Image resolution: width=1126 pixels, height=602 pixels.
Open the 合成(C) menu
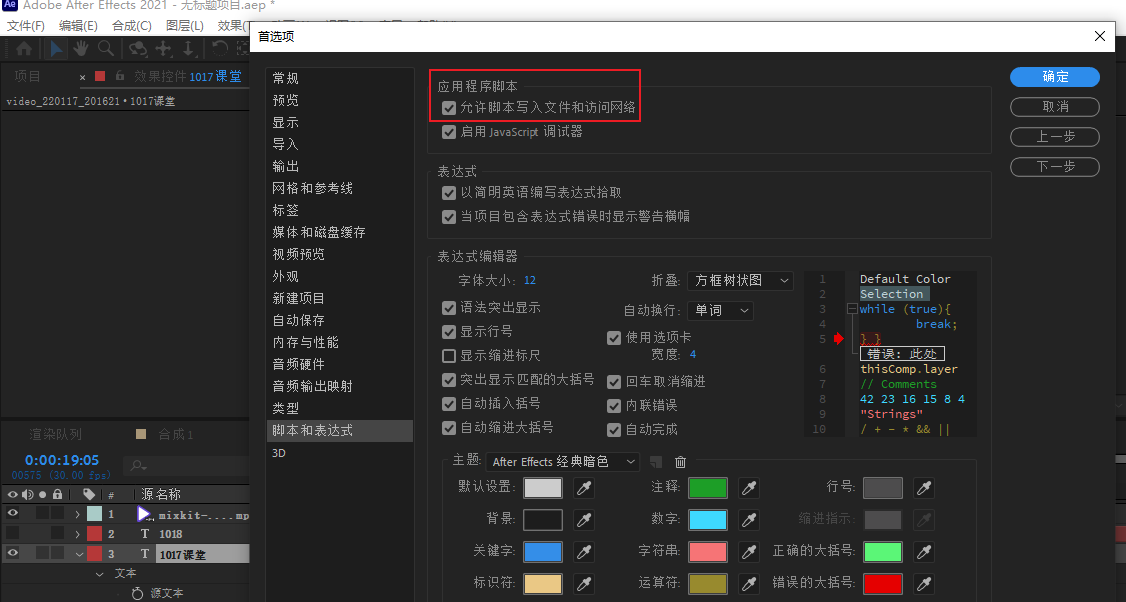coord(131,26)
